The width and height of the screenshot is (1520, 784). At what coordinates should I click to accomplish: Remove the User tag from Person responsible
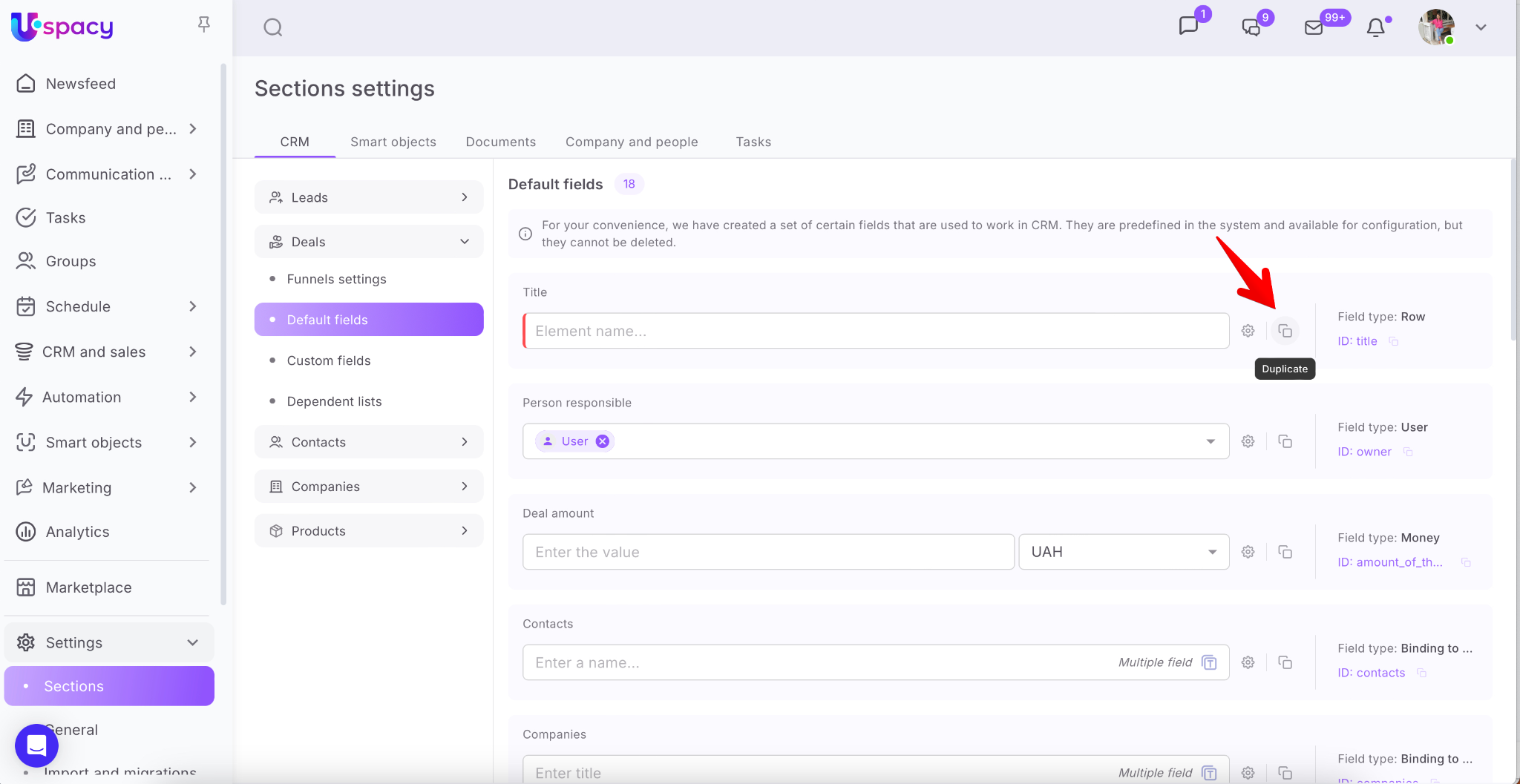(x=603, y=441)
